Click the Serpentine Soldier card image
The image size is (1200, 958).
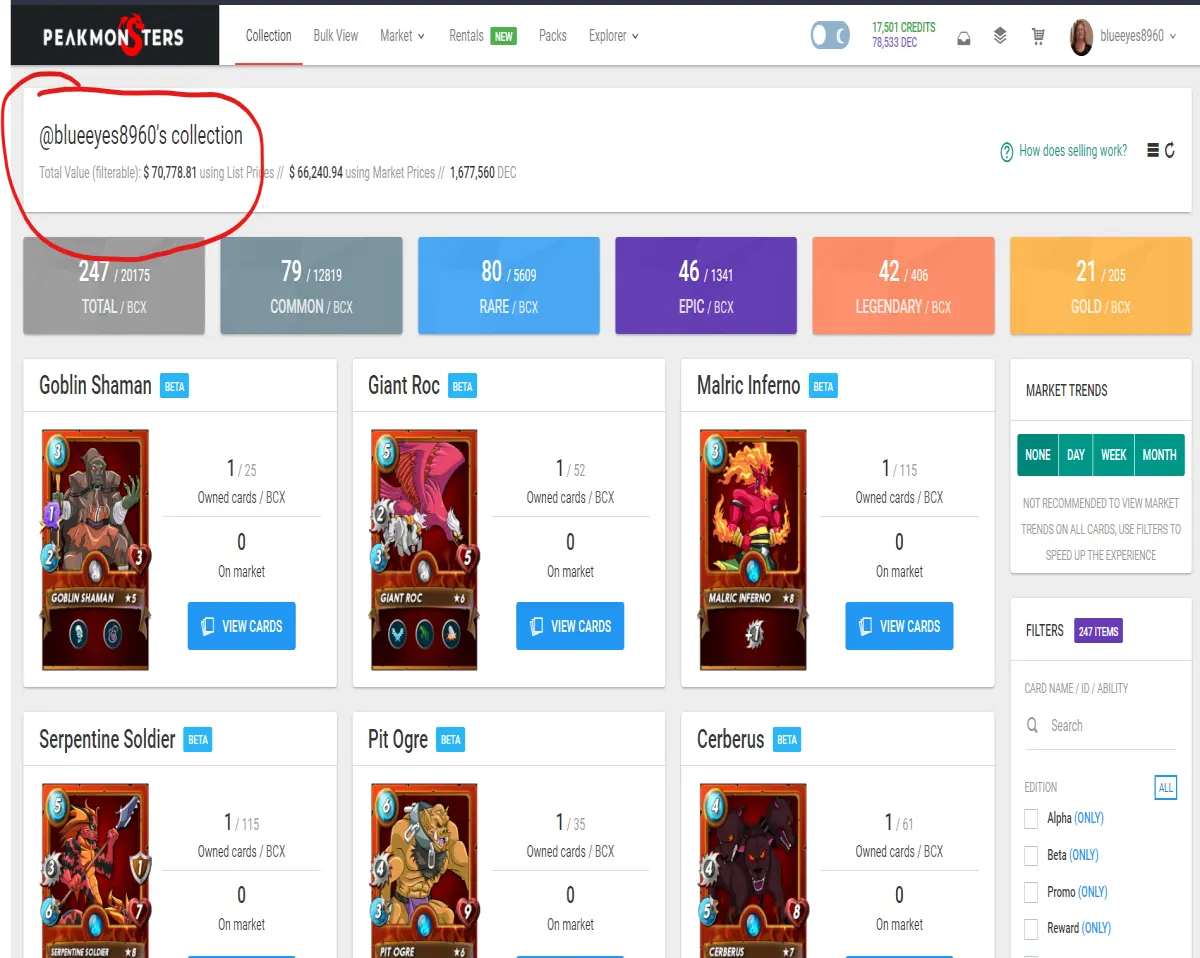[95, 870]
